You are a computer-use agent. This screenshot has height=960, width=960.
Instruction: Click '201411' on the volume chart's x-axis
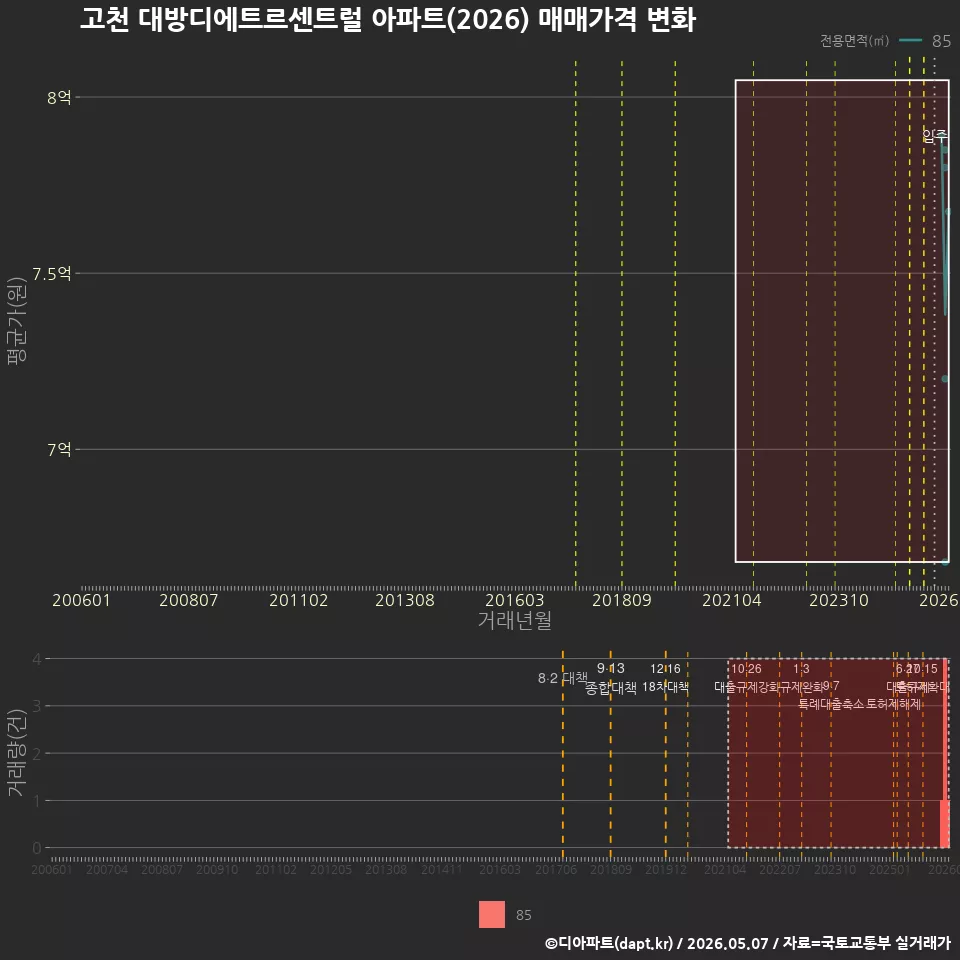click(441, 869)
